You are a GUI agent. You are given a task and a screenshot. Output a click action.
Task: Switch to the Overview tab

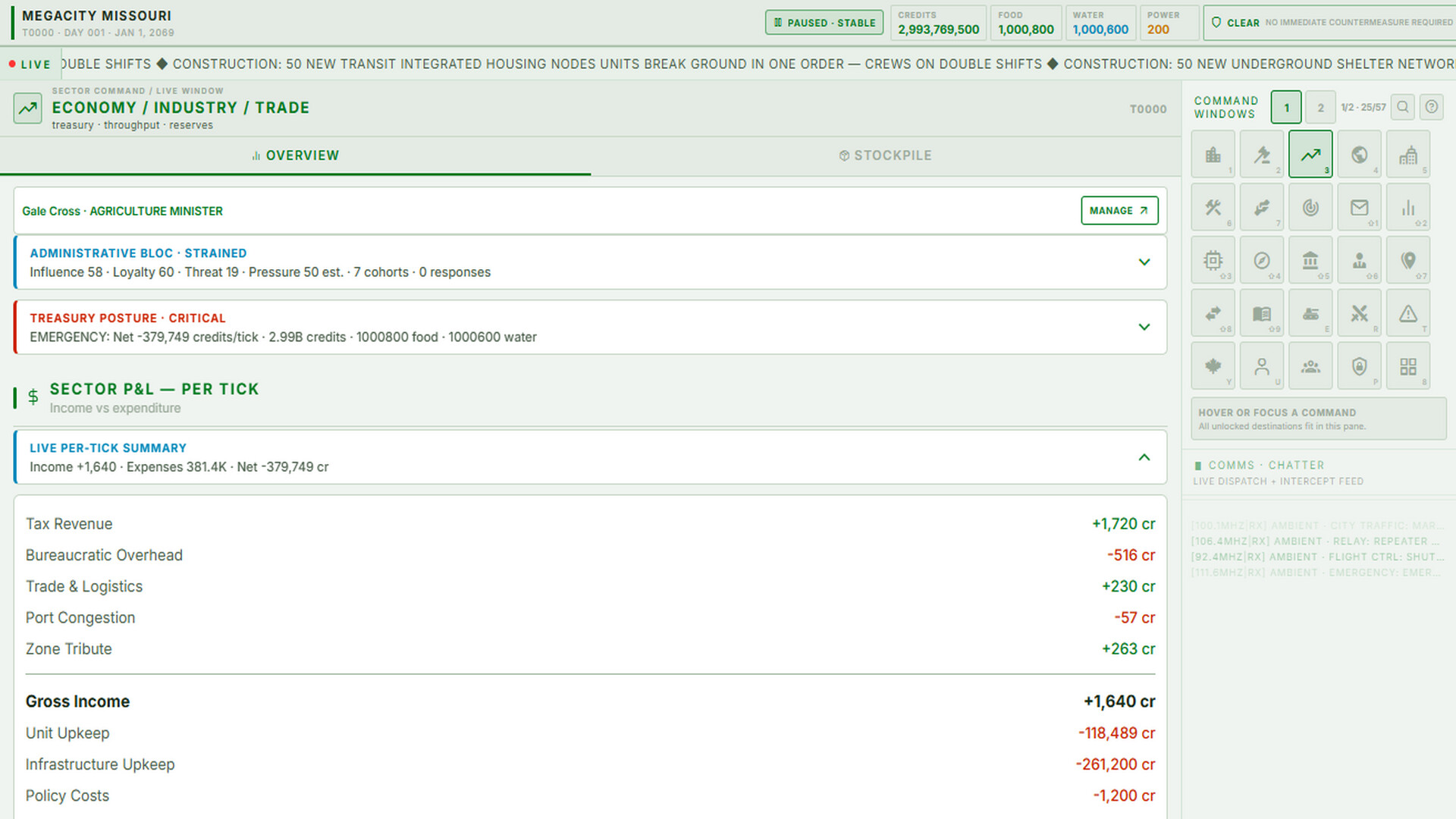tap(295, 155)
